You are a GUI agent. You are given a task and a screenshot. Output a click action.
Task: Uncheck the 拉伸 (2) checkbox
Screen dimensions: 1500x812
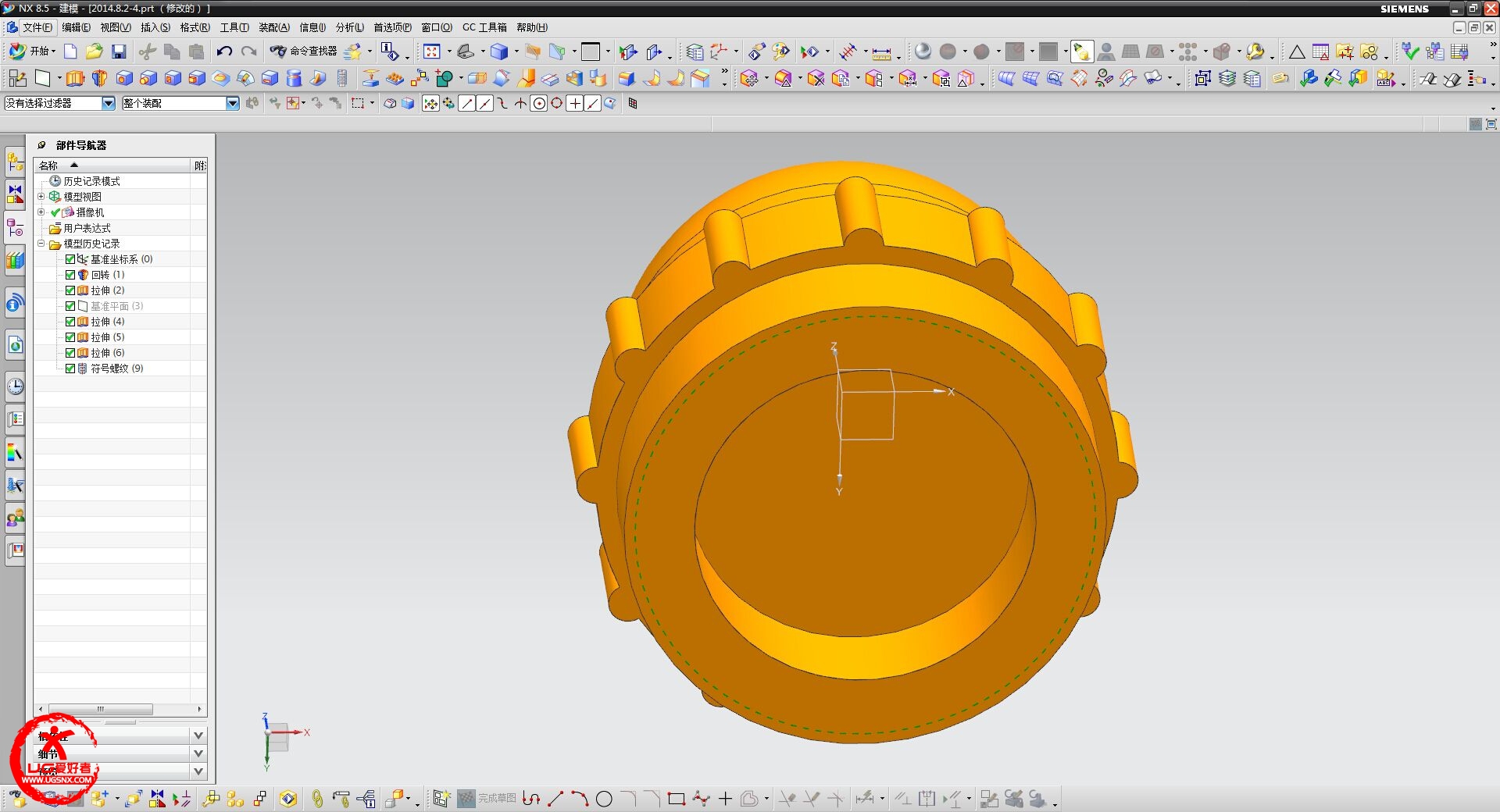(70, 290)
